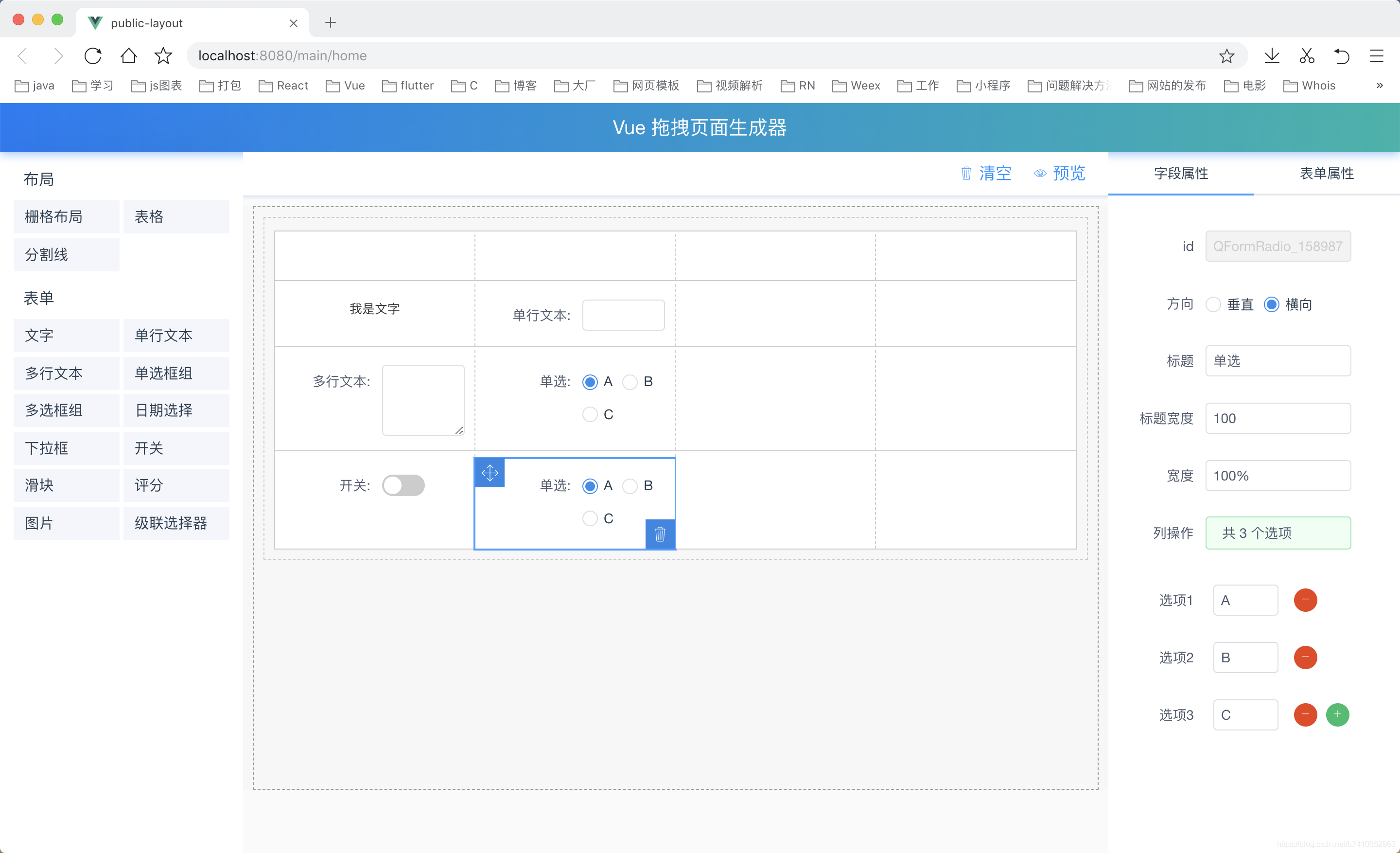Toggle the 开关 switch in the form canvas

point(403,485)
